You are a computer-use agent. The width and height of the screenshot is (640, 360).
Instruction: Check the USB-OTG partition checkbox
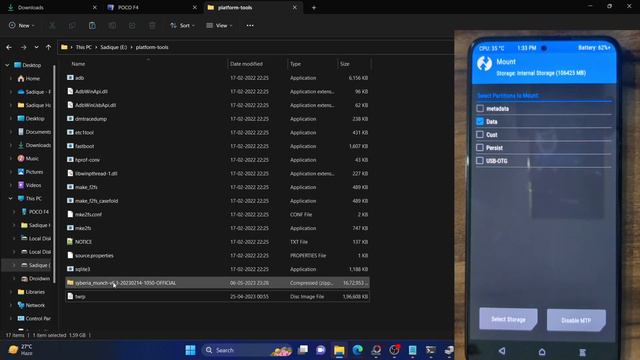coord(480,160)
